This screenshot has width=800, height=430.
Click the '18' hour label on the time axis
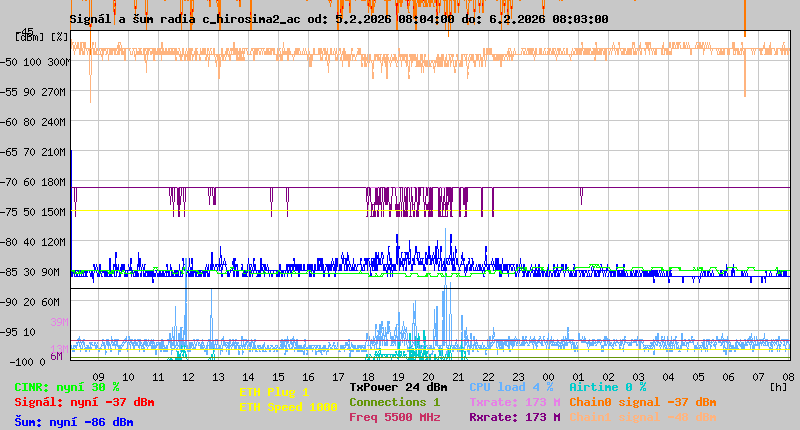pyautogui.click(x=368, y=377)
